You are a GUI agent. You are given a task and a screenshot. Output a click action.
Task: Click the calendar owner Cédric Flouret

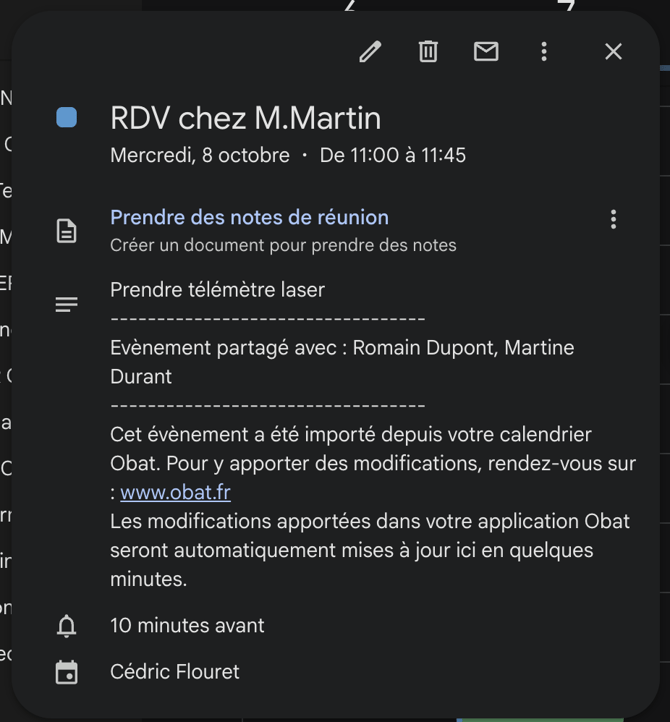[175, 673]
